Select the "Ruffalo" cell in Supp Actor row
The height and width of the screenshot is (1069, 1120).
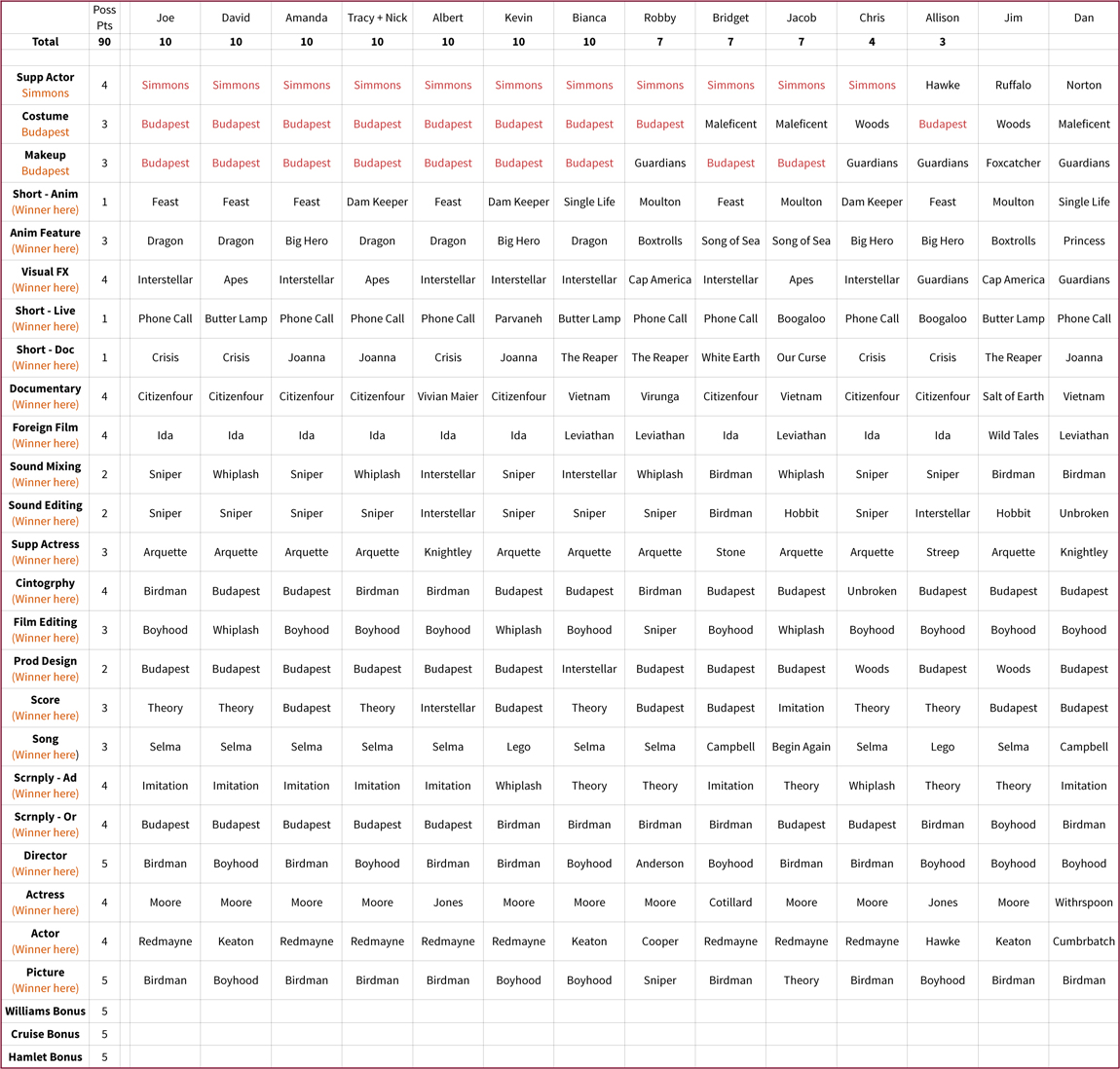pyautogui.click(x=1013, y=85)
